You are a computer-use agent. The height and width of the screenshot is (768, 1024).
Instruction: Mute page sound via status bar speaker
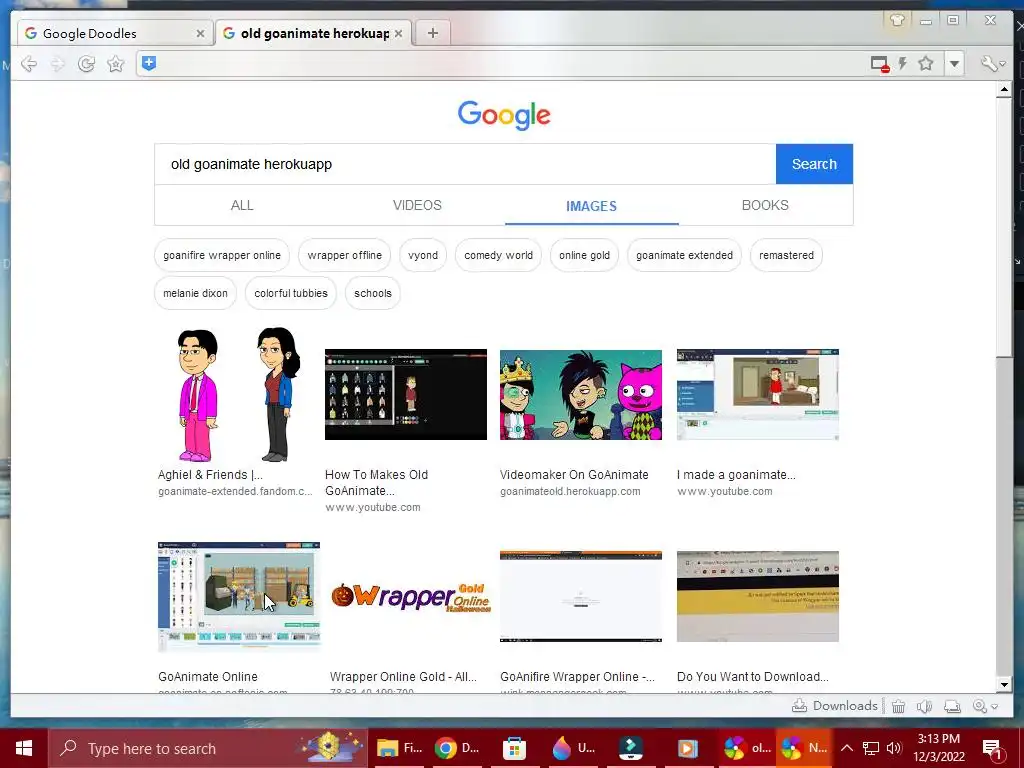924,706
